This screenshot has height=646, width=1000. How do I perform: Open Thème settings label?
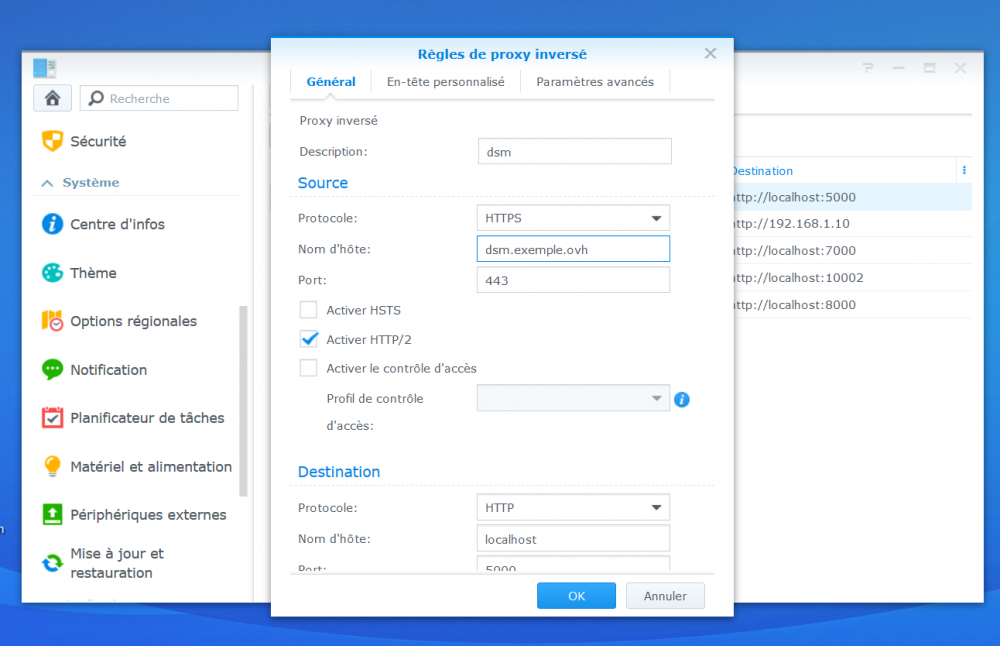[93, 273]
